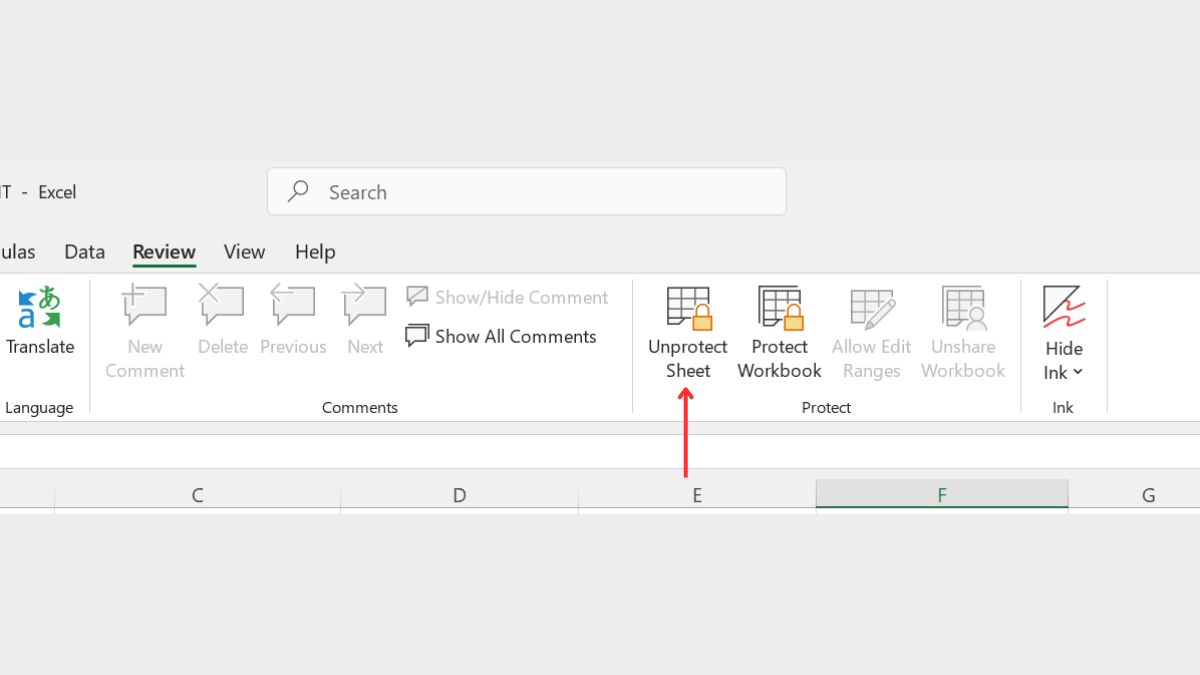Expand the Hide Ink dropdown
The width and height of the screenshot is (1200, 675).
1064,372
